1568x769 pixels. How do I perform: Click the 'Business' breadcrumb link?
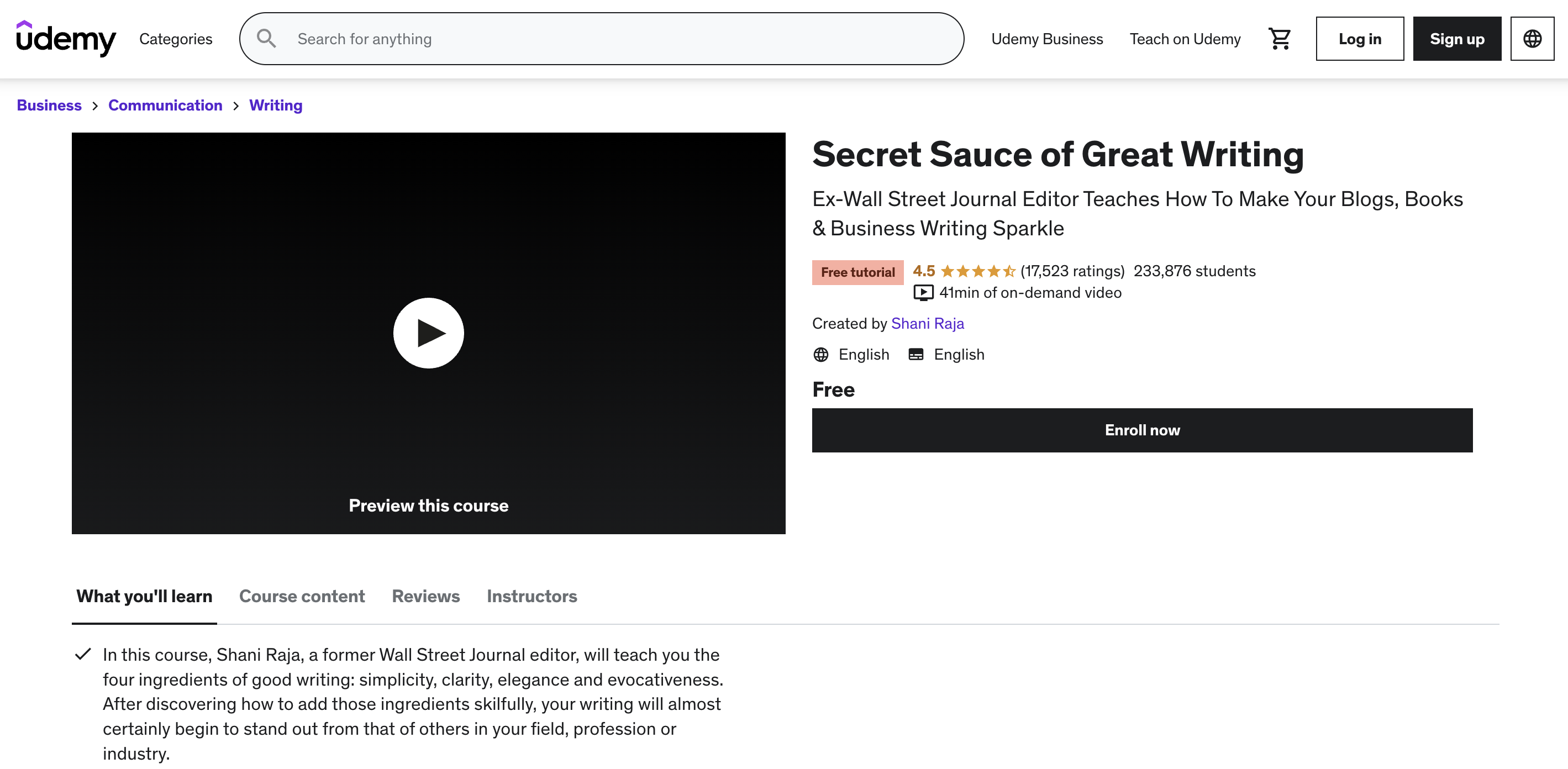click(x=49, y=104)
